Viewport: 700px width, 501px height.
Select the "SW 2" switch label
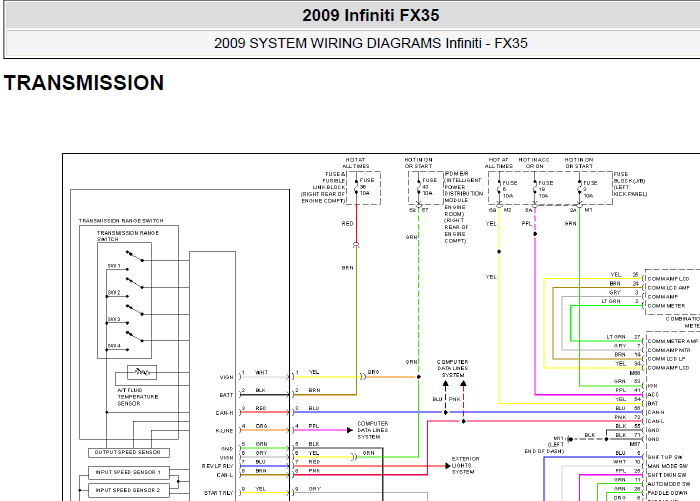tap(114, 292)
